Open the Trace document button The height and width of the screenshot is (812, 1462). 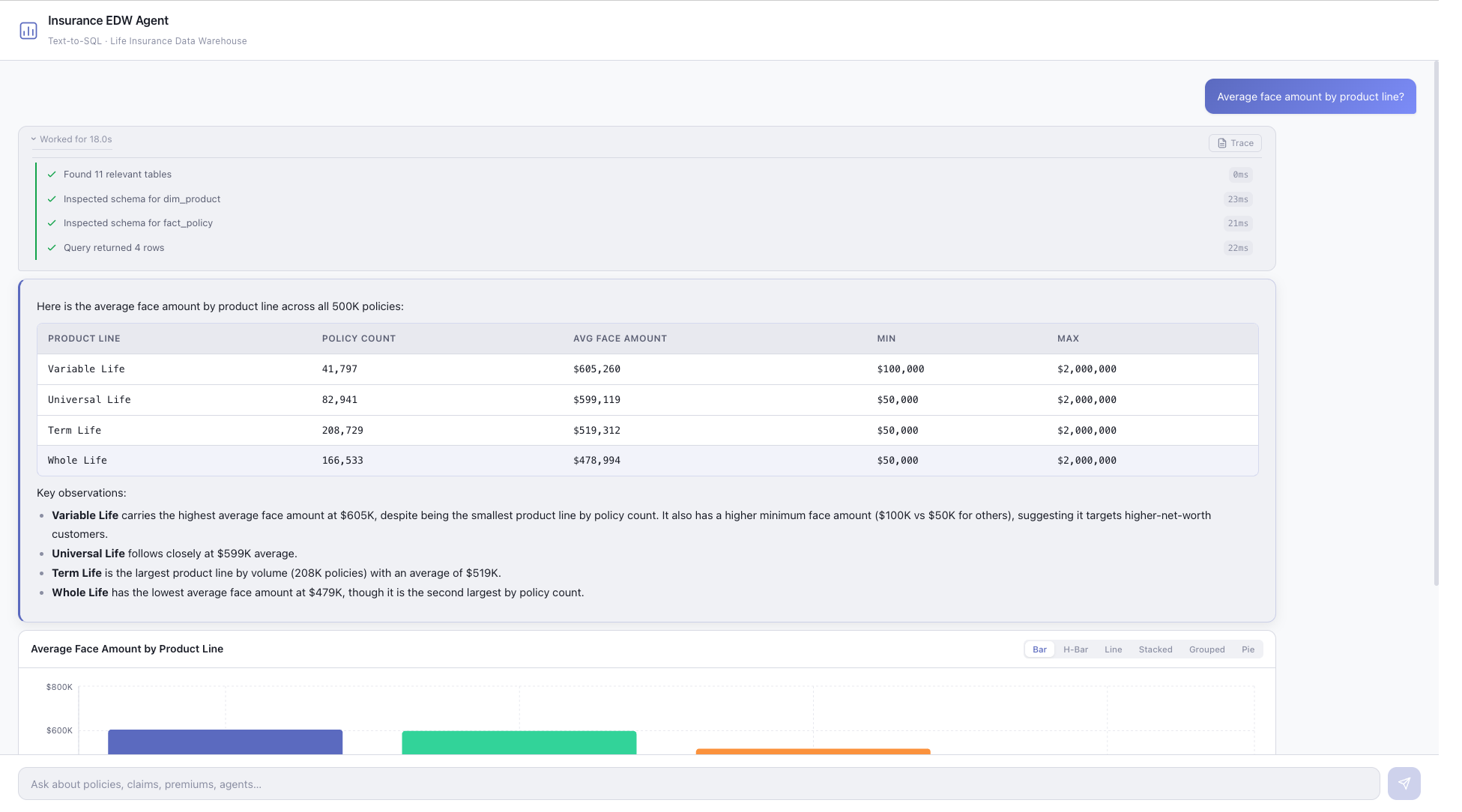click(1235, 143)
